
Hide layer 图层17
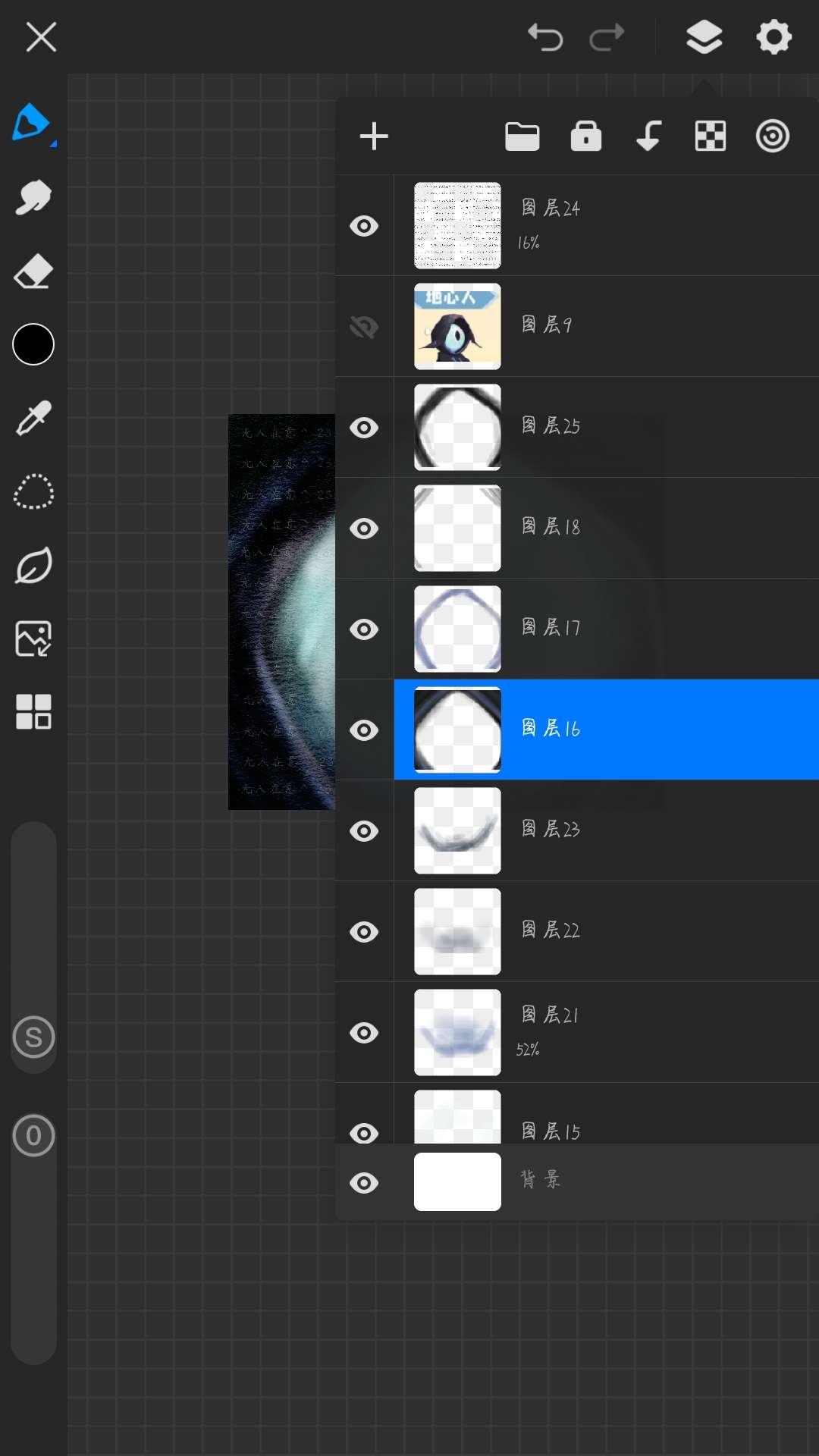[x=364, y=629]
